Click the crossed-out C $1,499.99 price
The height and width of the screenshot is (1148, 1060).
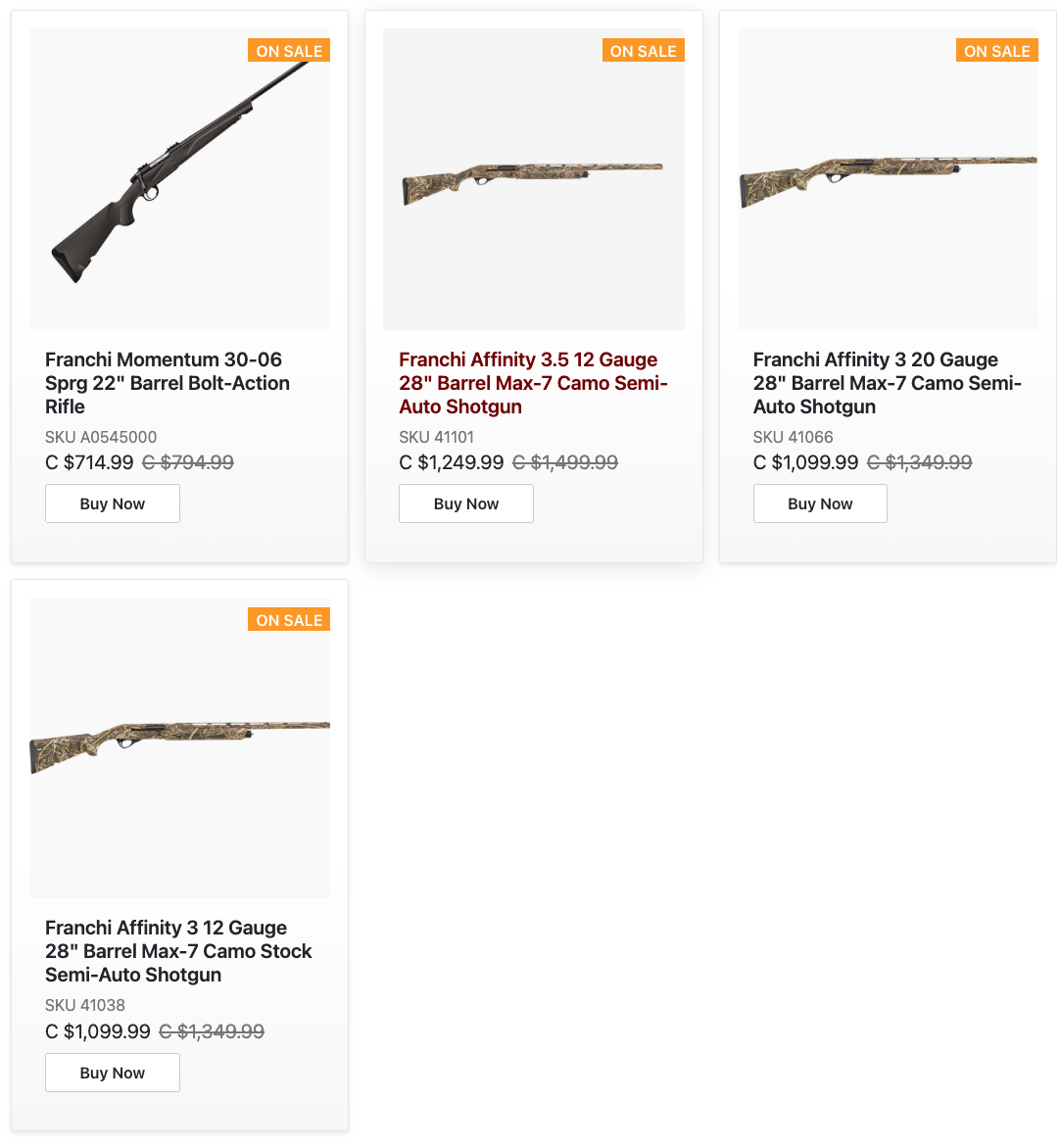pyautogui.click(x=565, y=462)
